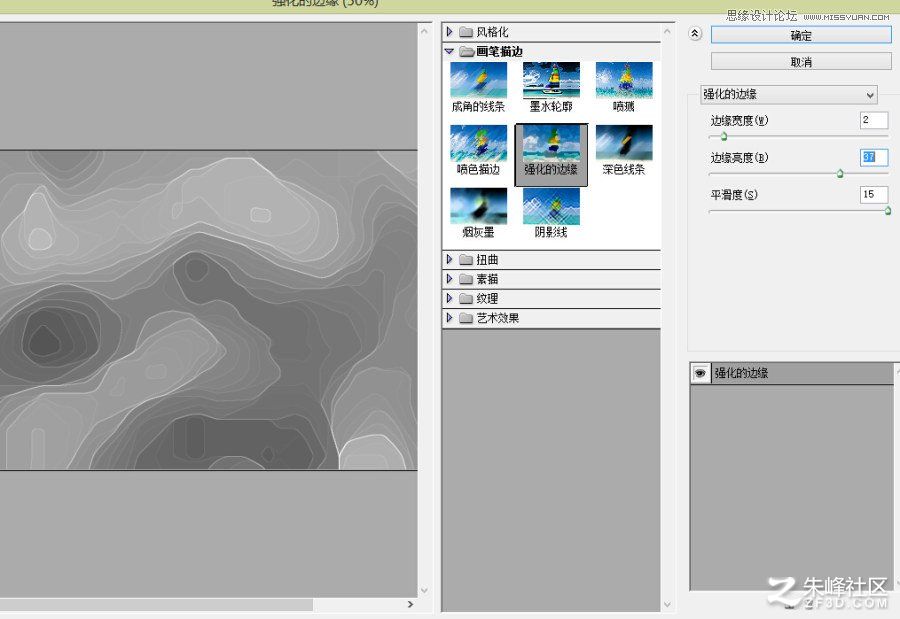Click the 边缘宽度 value field

point(874,120)
